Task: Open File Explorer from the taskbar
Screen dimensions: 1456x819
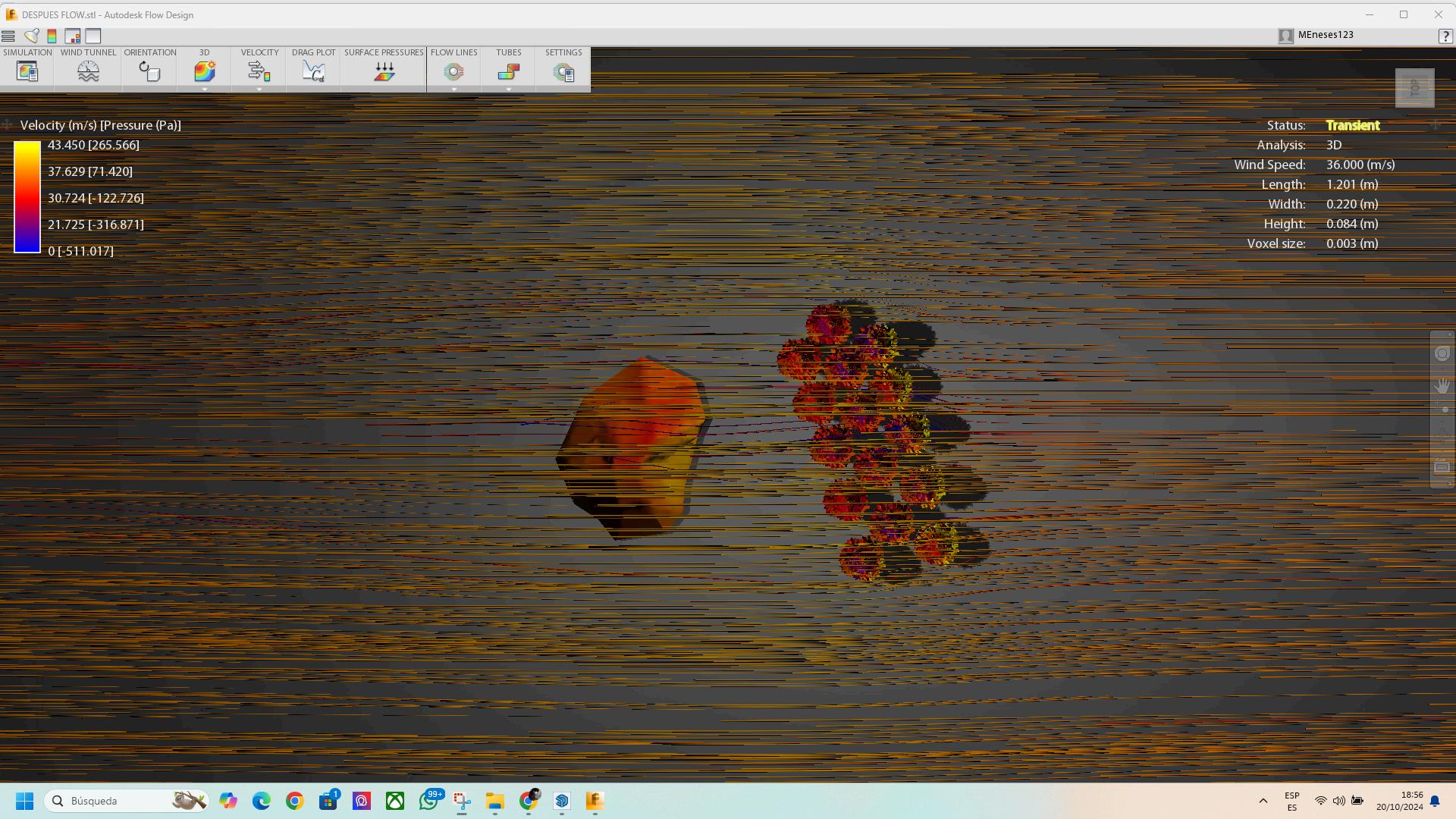Action: click(495, 801)
